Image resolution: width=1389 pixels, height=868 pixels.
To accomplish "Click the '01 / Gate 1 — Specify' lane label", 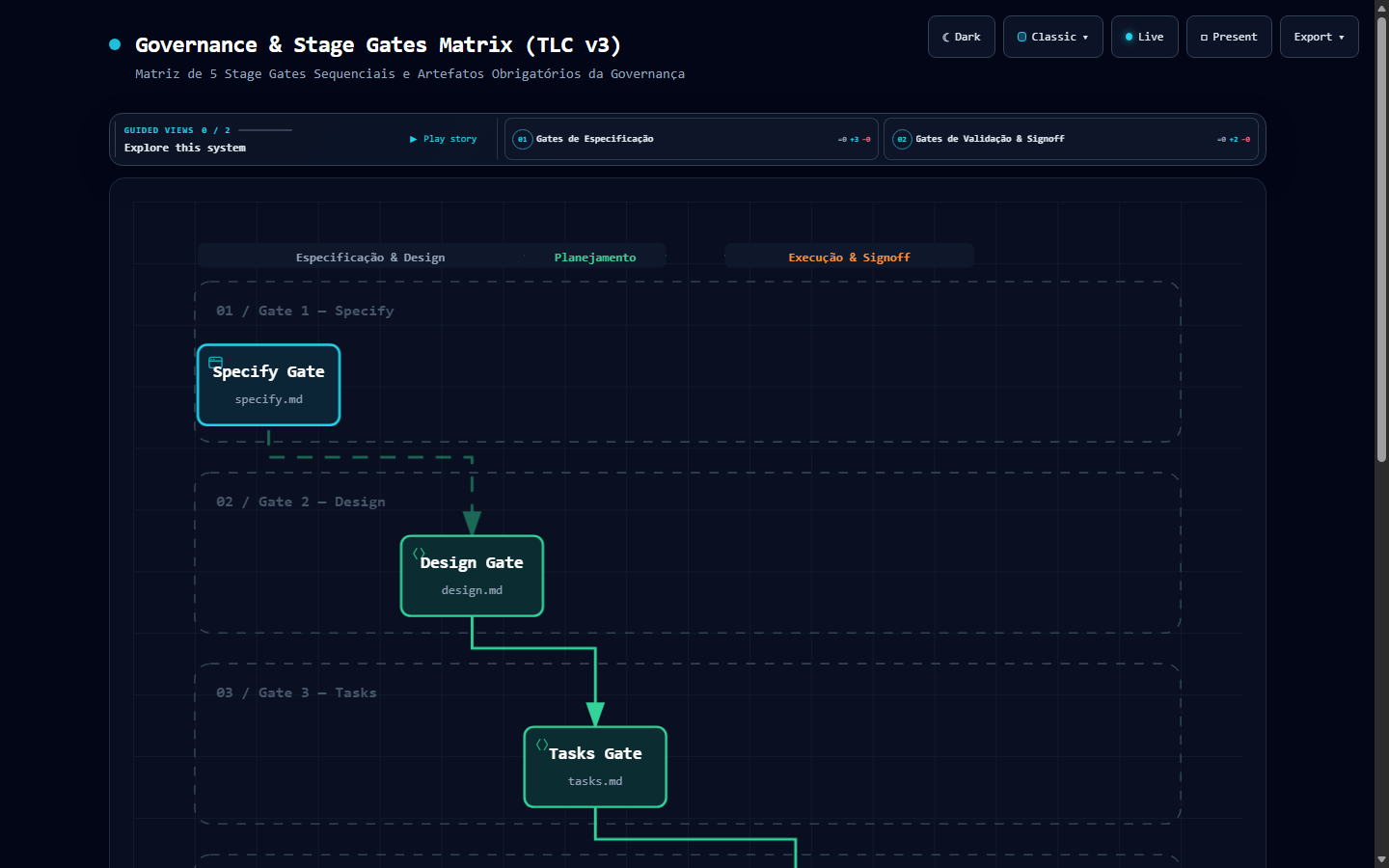I will [305, 311].
